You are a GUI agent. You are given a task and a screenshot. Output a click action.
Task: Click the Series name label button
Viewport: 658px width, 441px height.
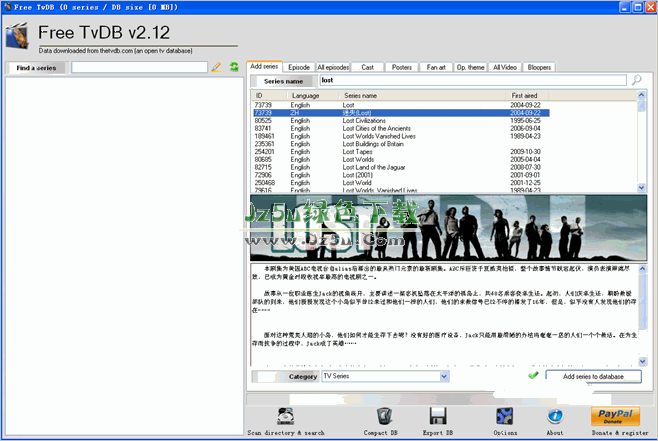click(x=283, y=81)
